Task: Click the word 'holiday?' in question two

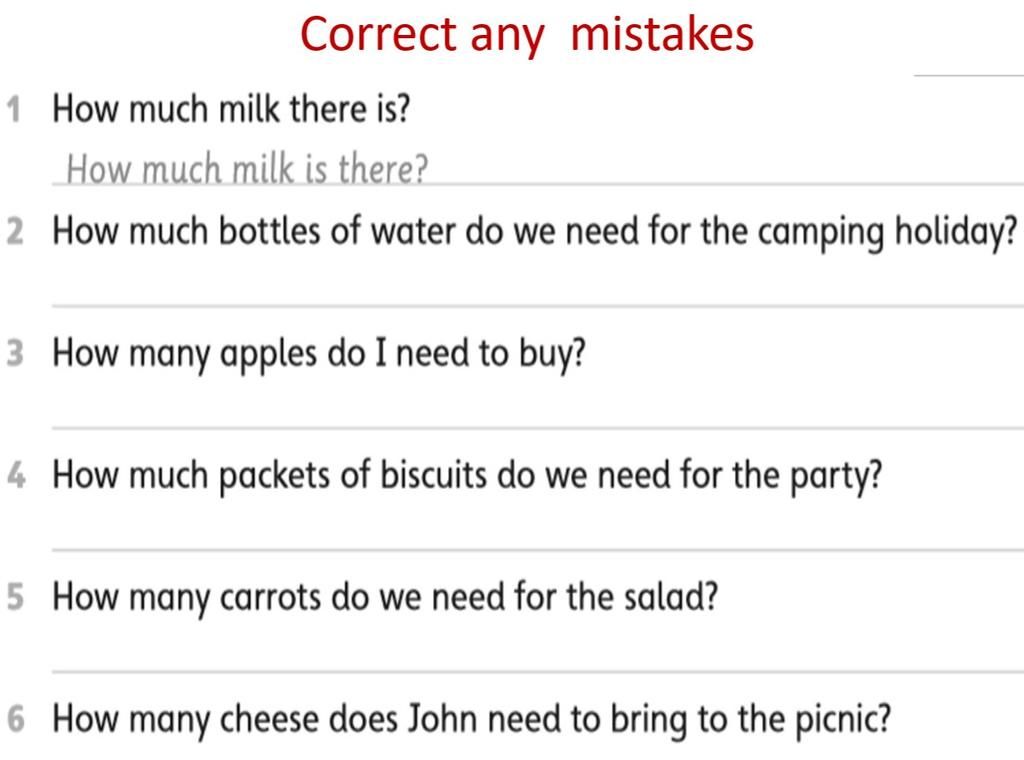Action: pos(956,233)
